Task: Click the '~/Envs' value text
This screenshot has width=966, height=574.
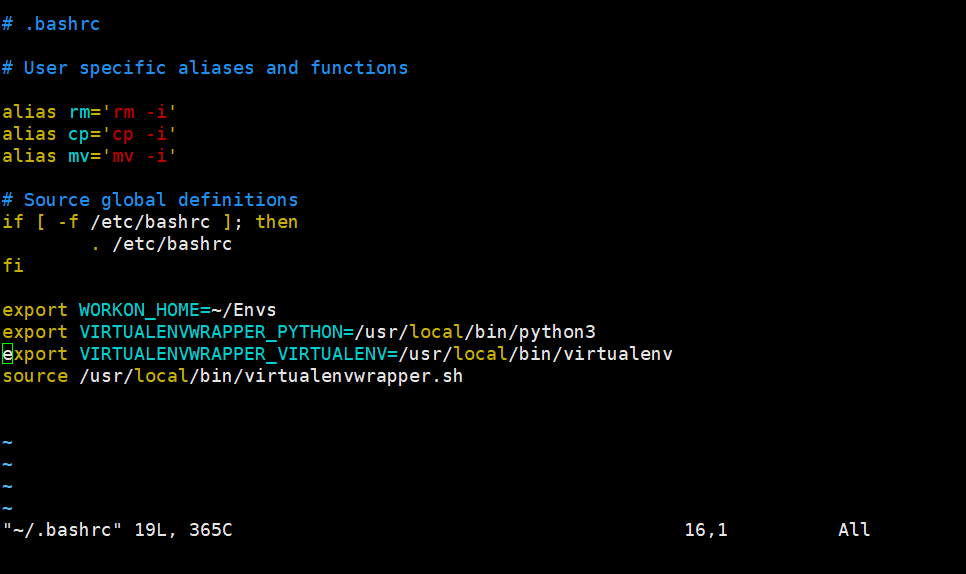Action: pos(244,310)
